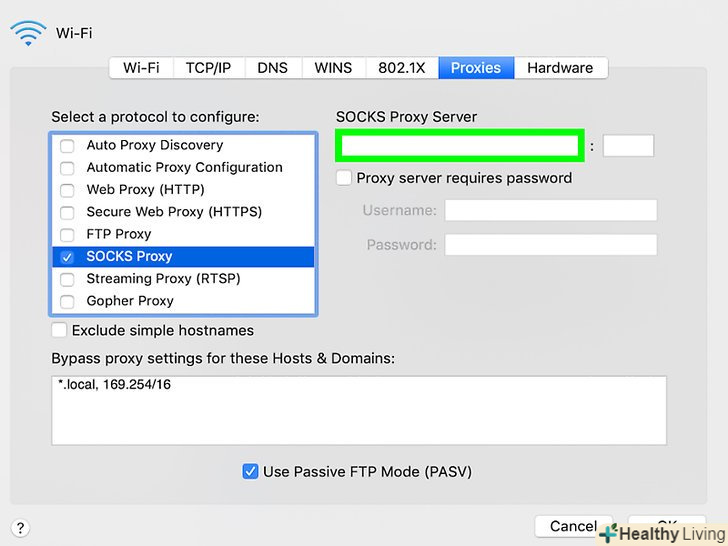Select Gopher Proxy in protocol list
Viewport: 728px width, 546px height.
click(130, 301)
